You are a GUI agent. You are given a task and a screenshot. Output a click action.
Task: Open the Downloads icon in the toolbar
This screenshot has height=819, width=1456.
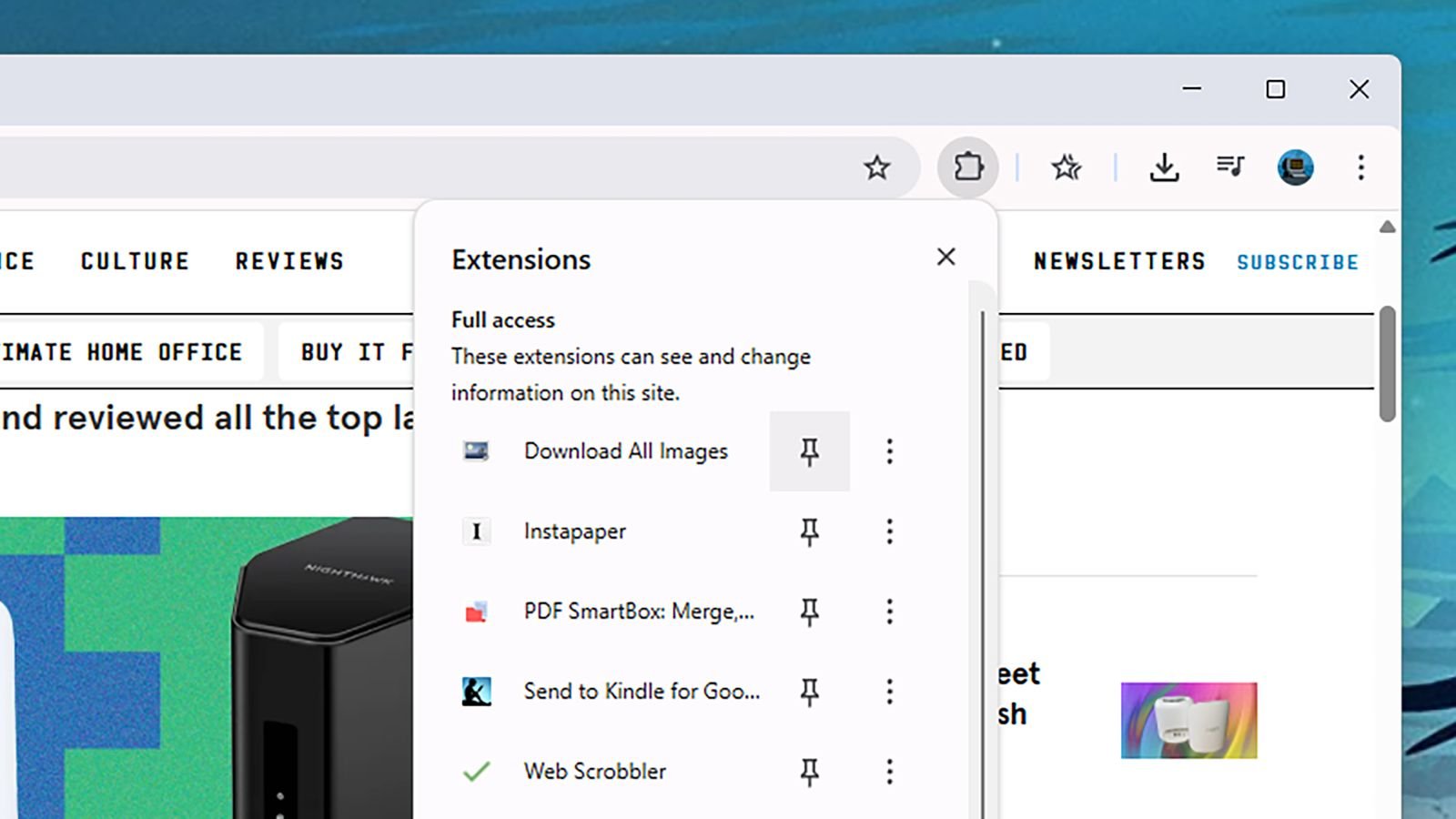coord(1165,167)
